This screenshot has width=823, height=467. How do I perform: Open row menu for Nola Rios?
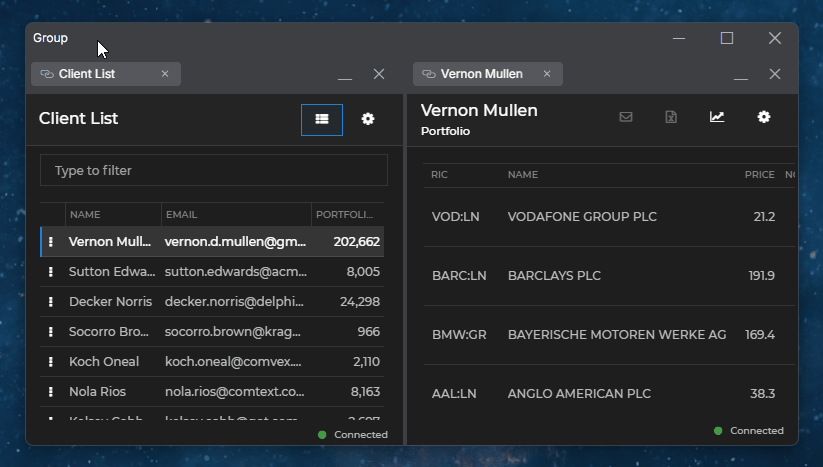pyautogui.click(x=51, y=391)
